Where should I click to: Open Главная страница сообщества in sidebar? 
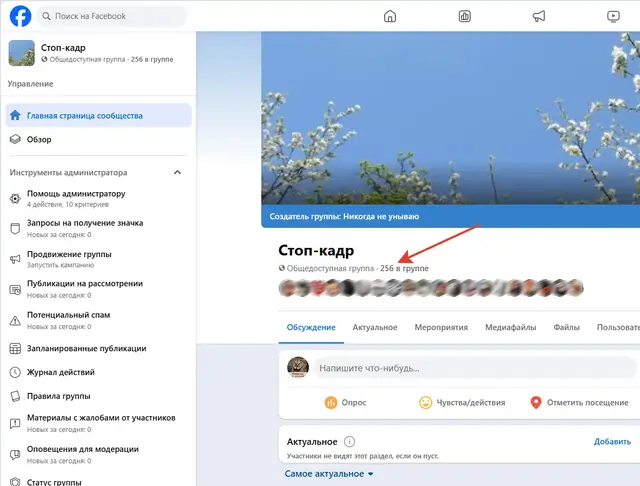(x=98, y=115)
